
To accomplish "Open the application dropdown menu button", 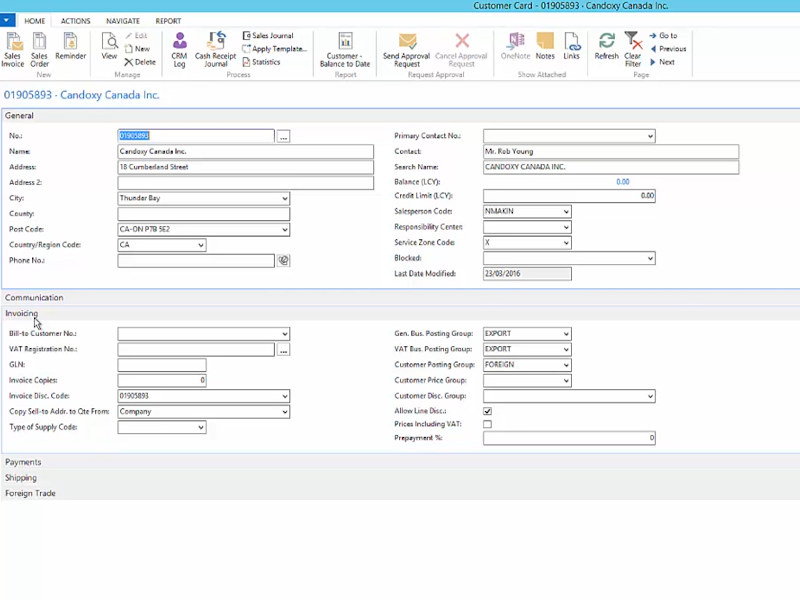I will 7,20.
